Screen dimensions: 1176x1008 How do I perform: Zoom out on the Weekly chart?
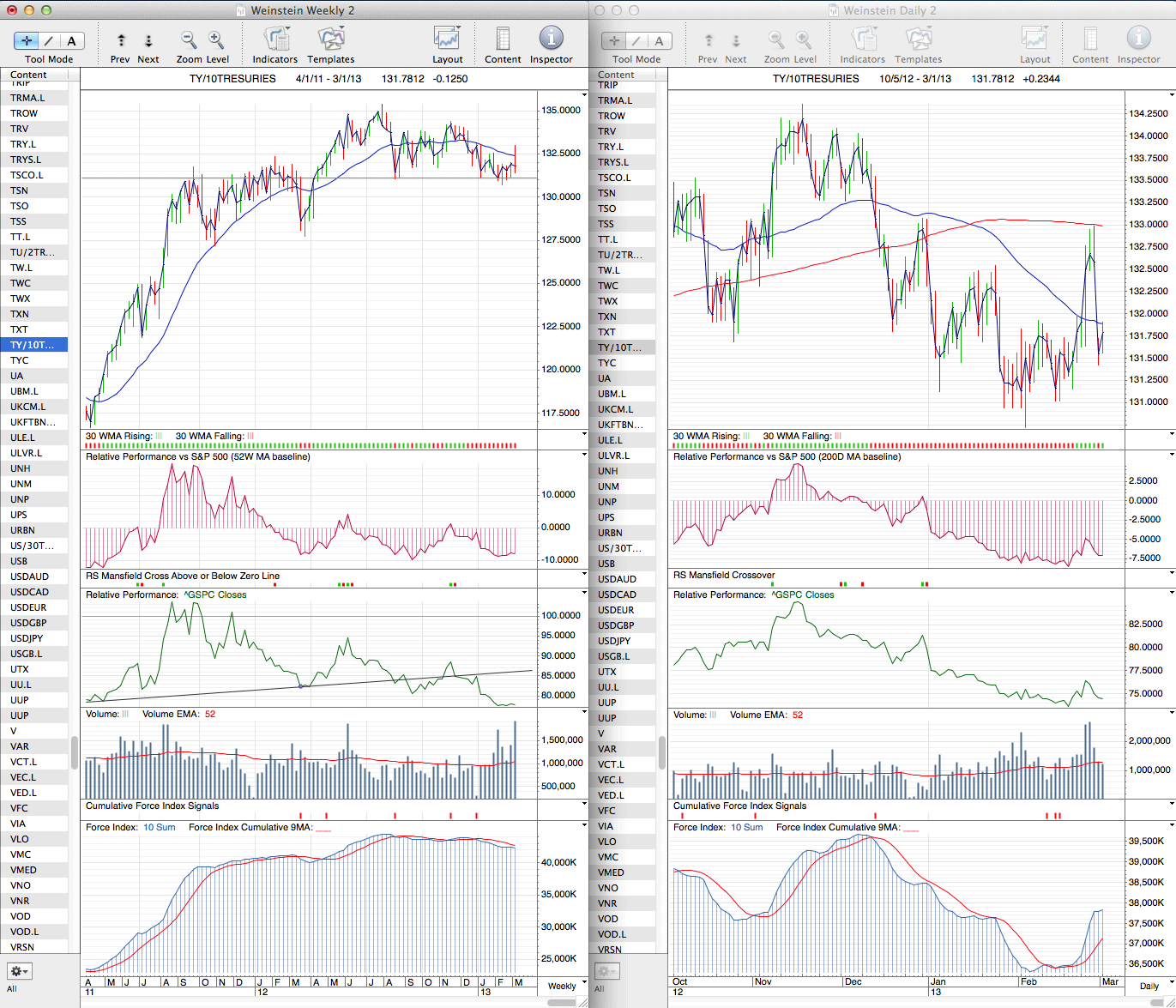click(x=188, y=39)
